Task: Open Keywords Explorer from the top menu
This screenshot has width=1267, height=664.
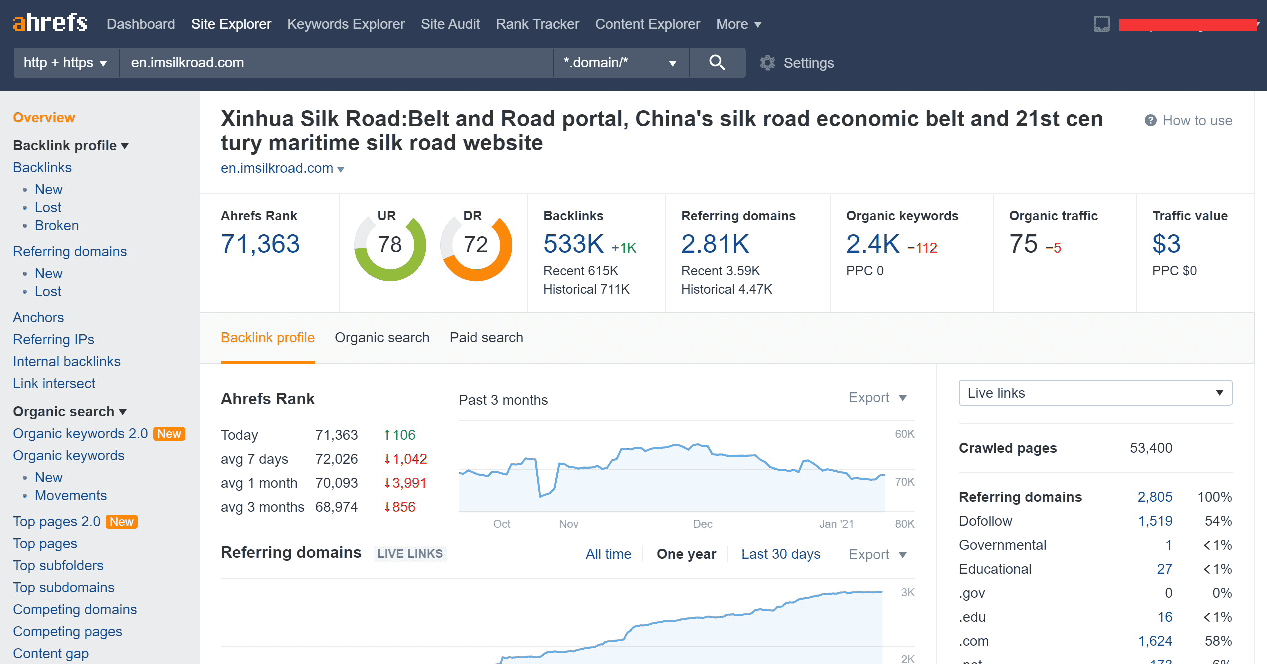Action: 346,24
